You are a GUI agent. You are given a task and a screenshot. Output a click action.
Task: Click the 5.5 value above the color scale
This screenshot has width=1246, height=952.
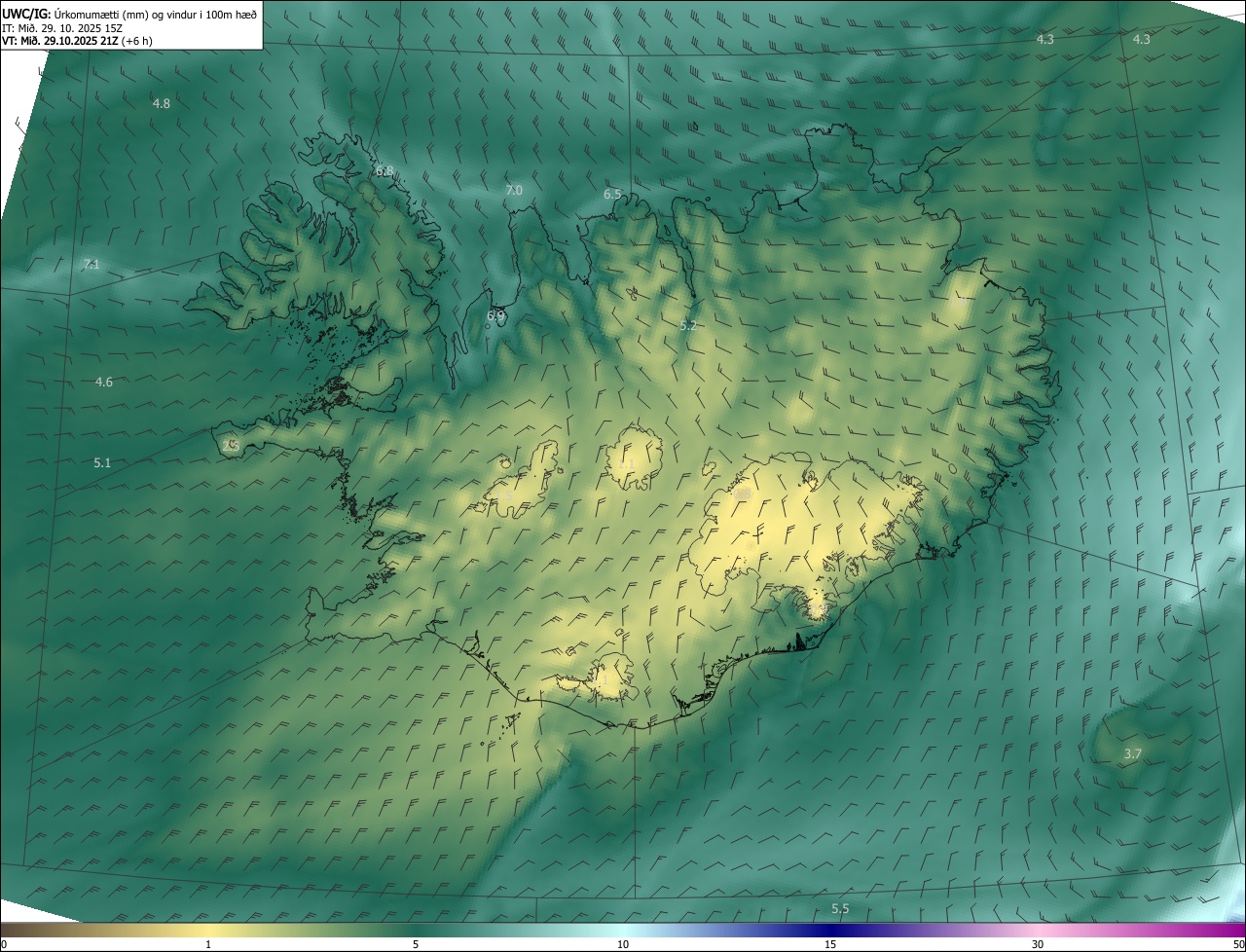(840, 909)
